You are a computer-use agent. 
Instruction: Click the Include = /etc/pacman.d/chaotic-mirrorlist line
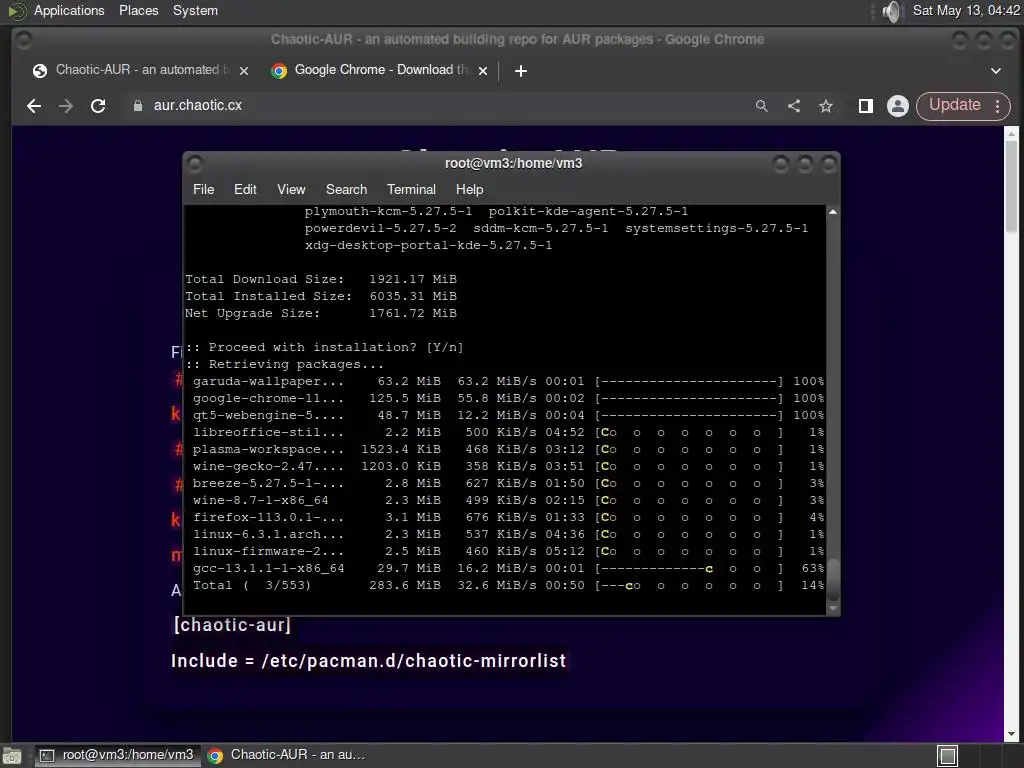(368, 661)
